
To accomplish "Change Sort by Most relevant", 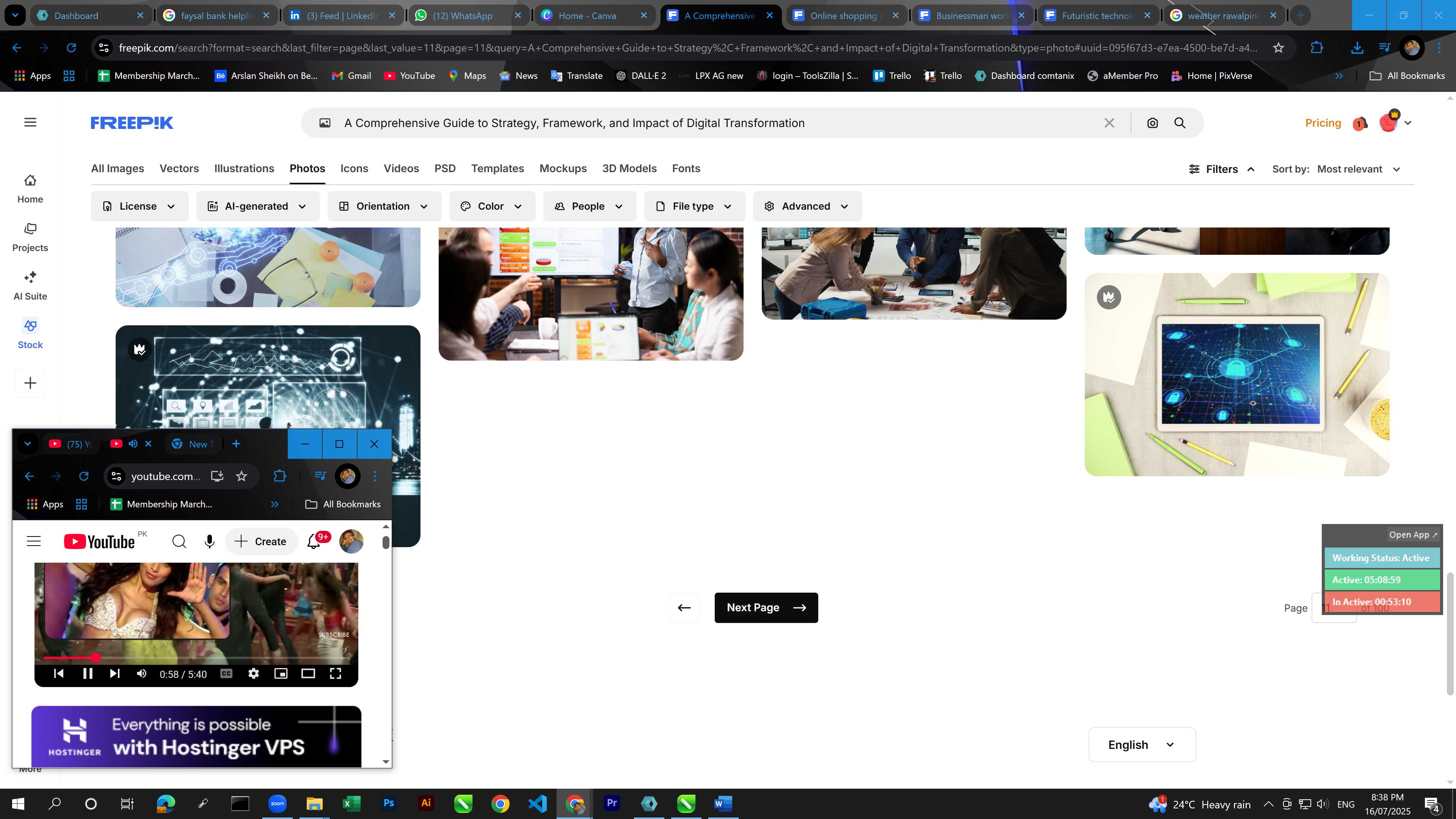I will (x=1359, y=169).
